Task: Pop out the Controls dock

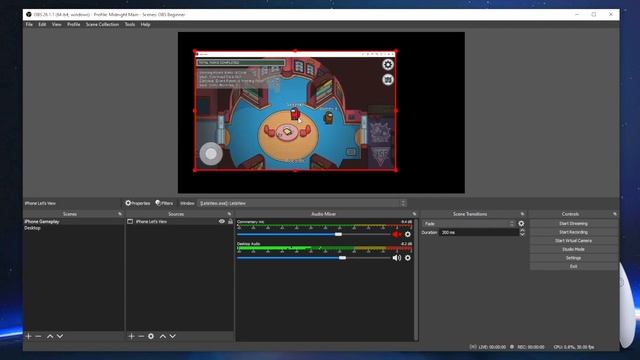Action: tap(615, 214)
